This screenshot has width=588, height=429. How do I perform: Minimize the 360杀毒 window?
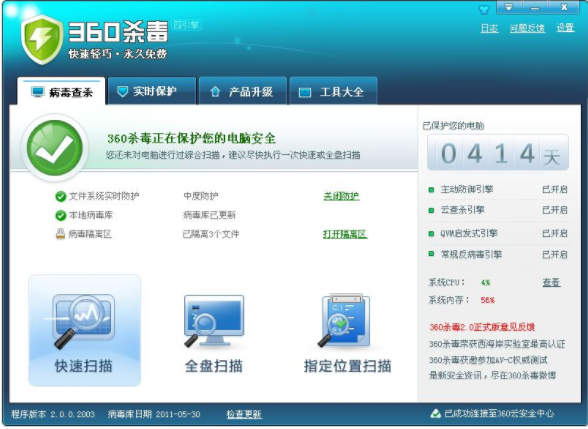[535, 7]
